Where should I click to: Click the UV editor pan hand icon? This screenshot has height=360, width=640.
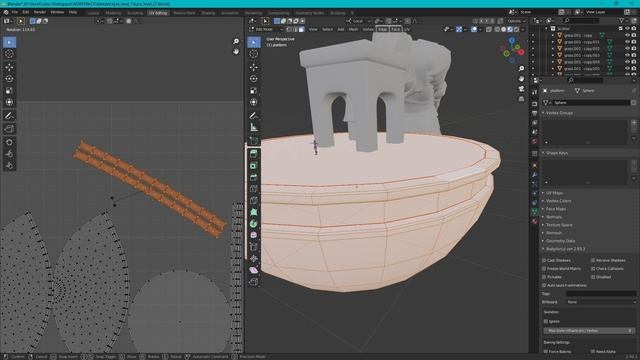pos(236,51)
